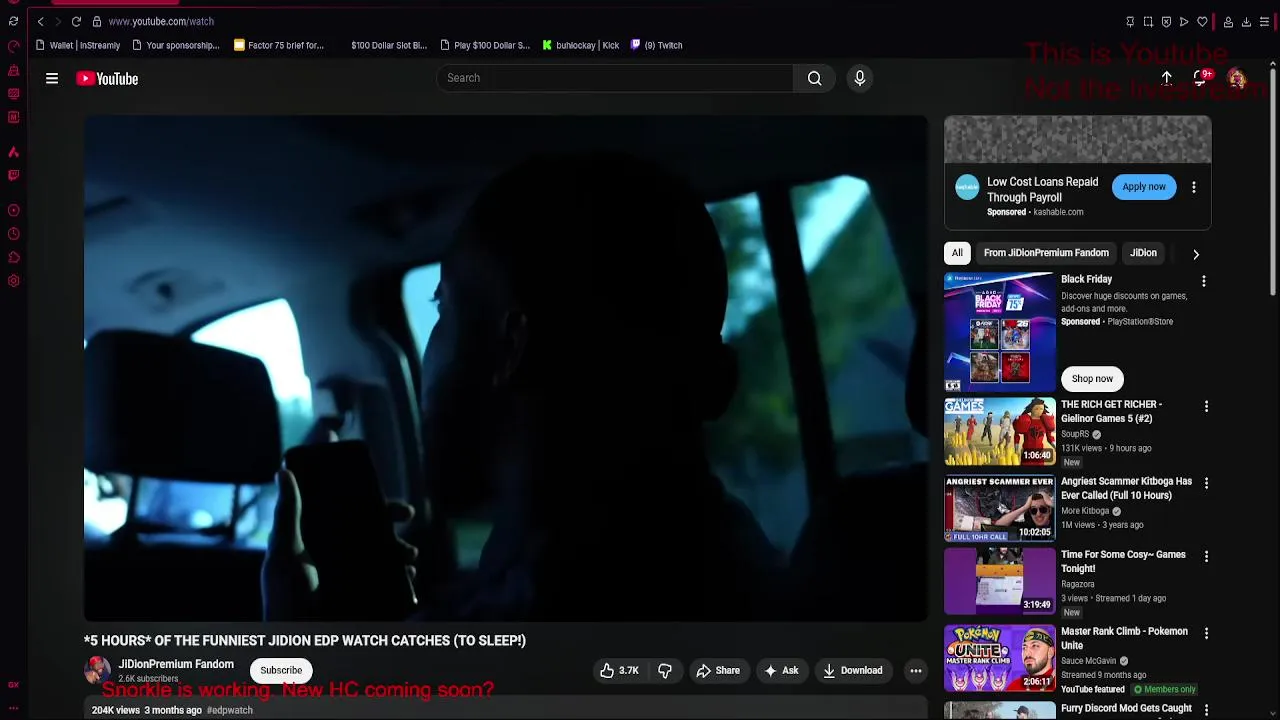Screen dimensions: 1280x720
Task: Open the (9) Twitch bookmark
Action: point(656,45)
